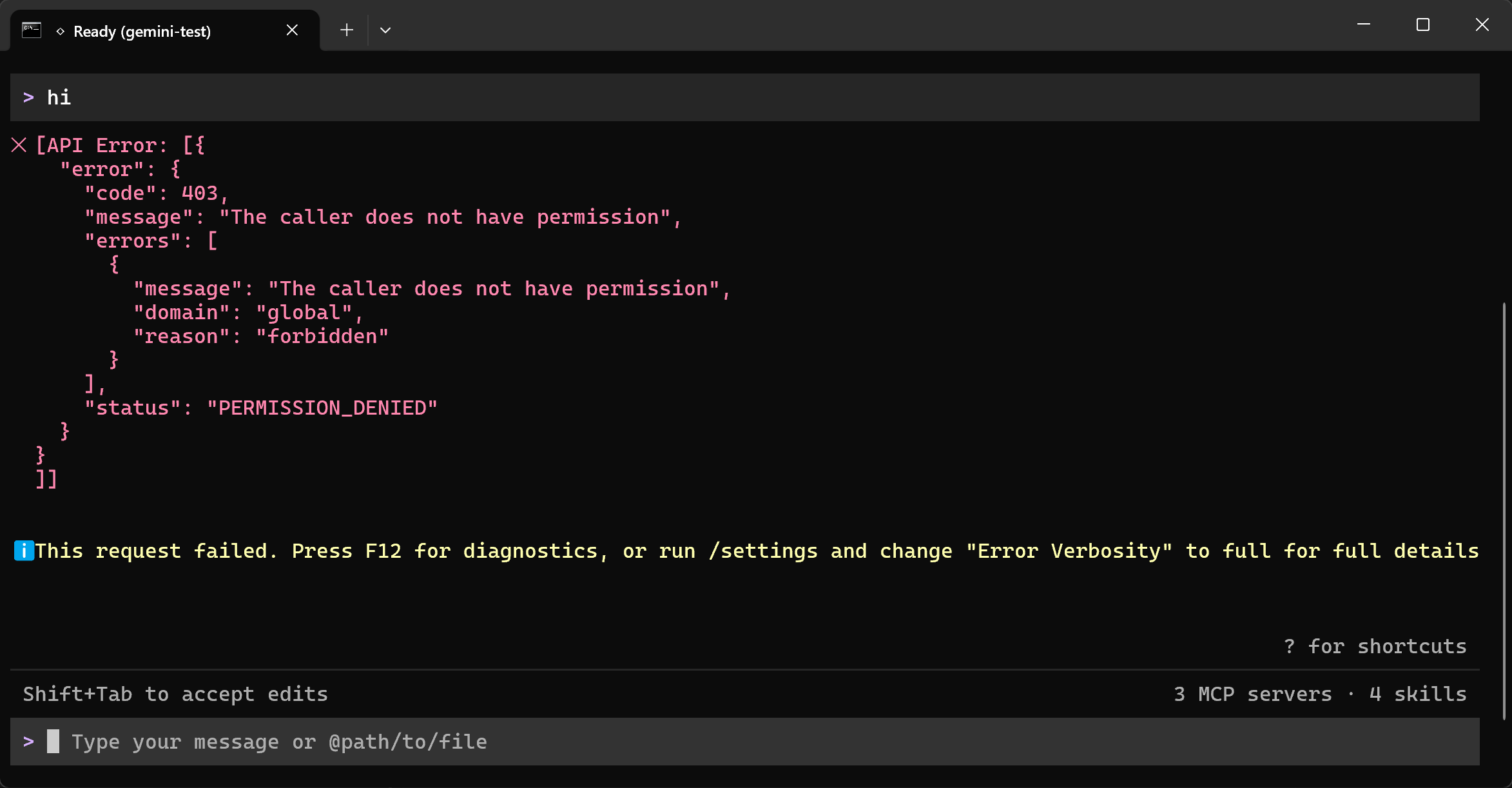Image resolution: width=1512 pixels, height=788 pixels.
Task: Click the red X API Error icon
Action: click(x=19, y=145)
